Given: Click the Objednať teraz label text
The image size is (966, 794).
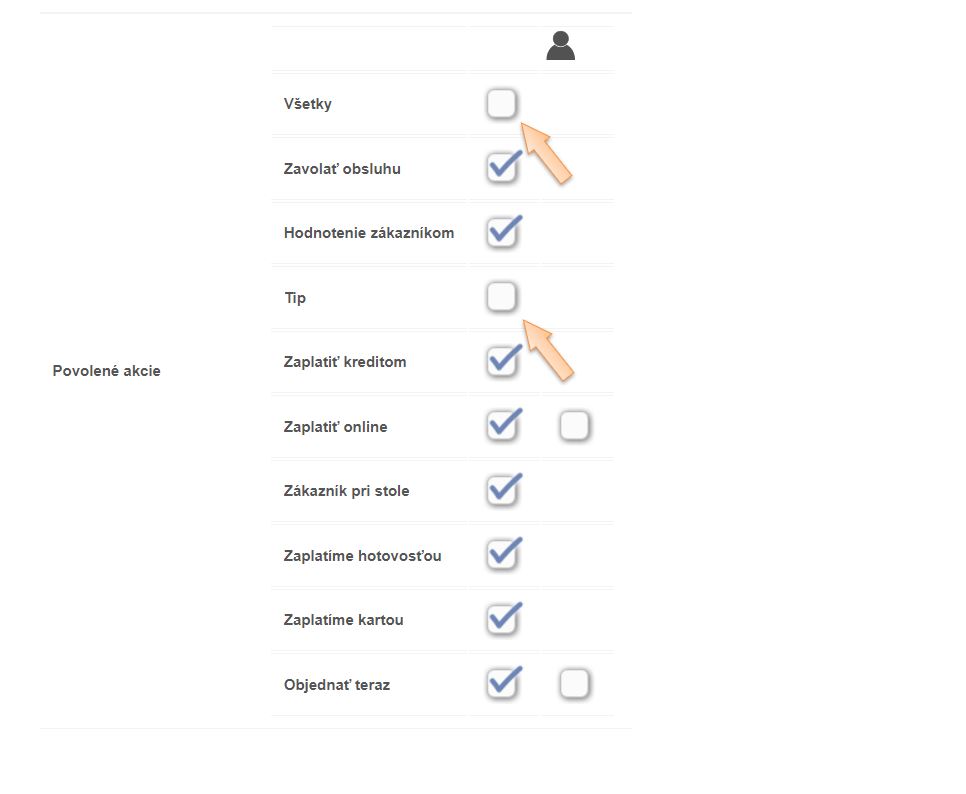Looking at the screenshot, I should pyautogui.click(x=337, y=685).
